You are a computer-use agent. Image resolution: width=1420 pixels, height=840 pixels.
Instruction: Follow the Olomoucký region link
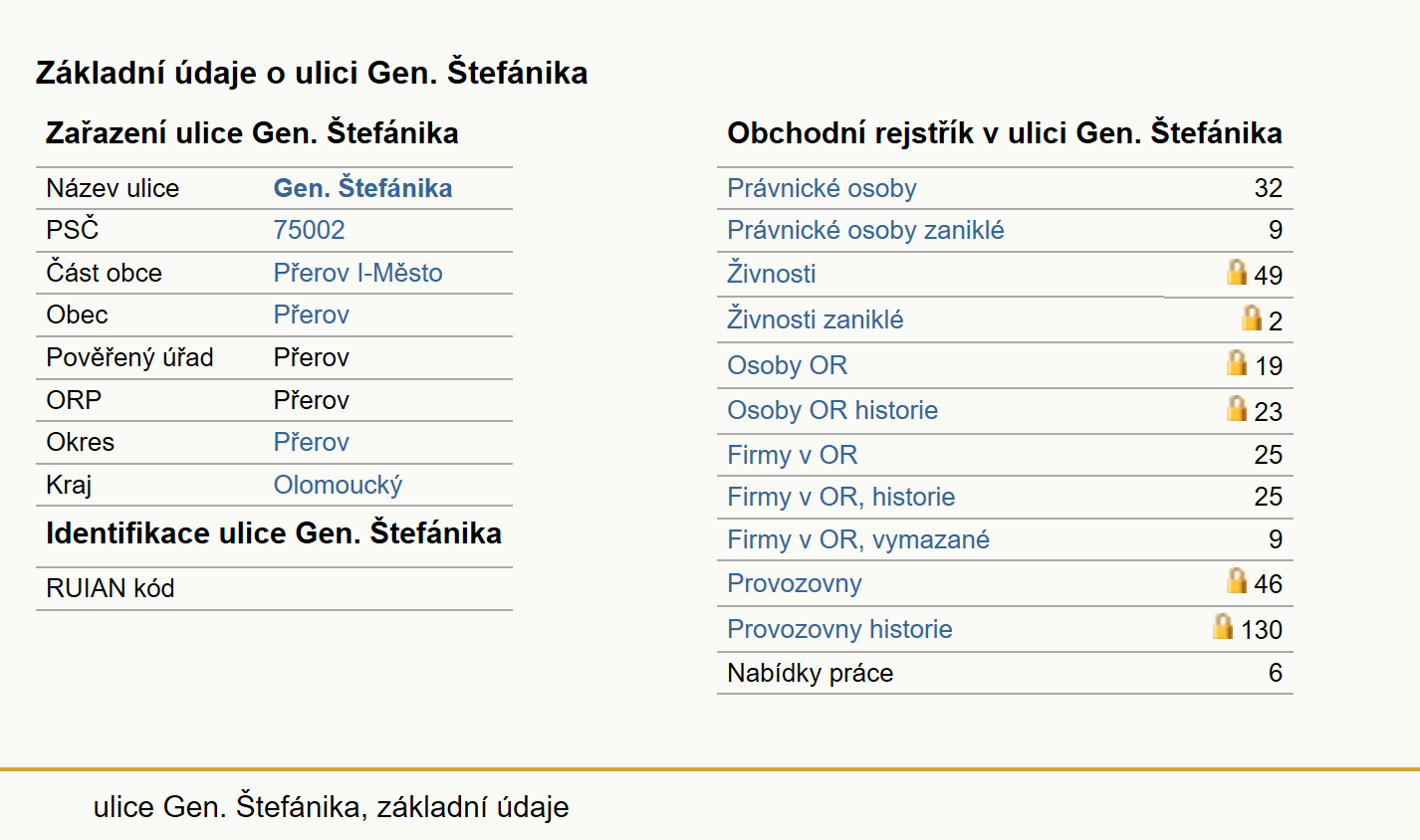338,485
